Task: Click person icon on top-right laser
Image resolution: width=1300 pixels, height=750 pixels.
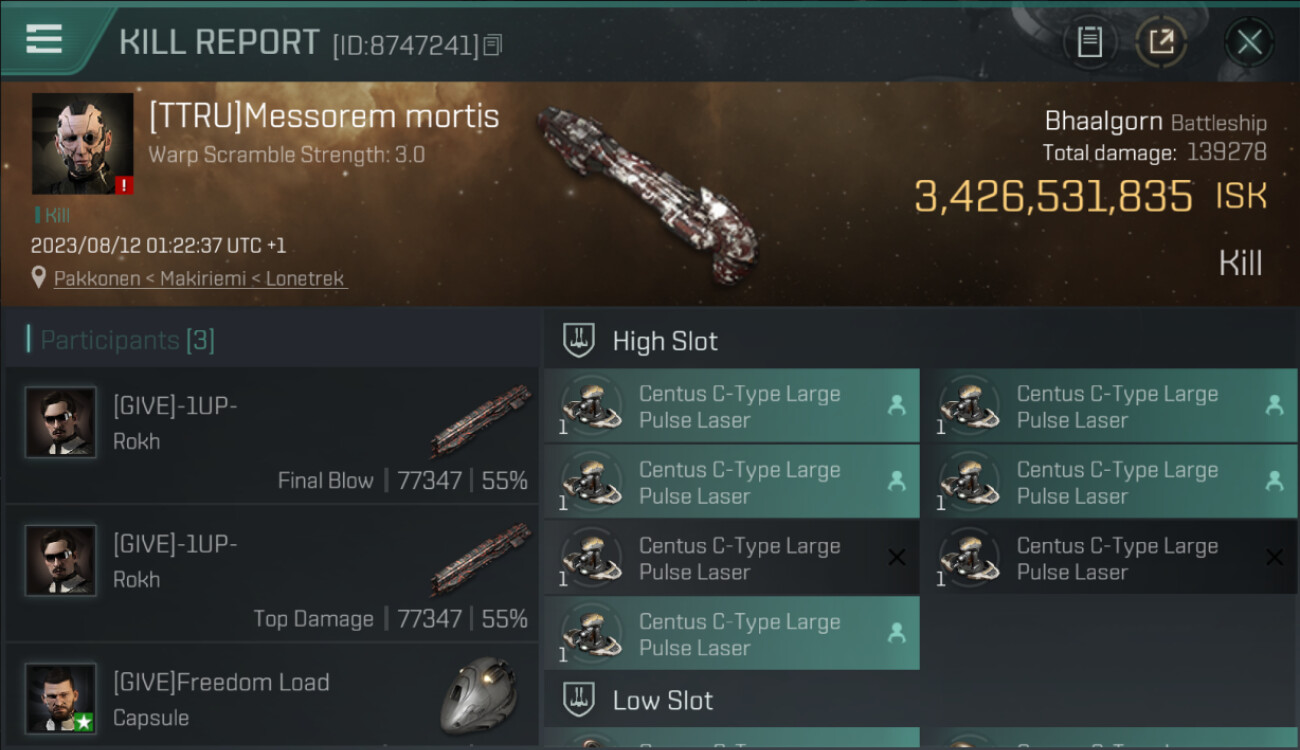Action: (1274, 405)
